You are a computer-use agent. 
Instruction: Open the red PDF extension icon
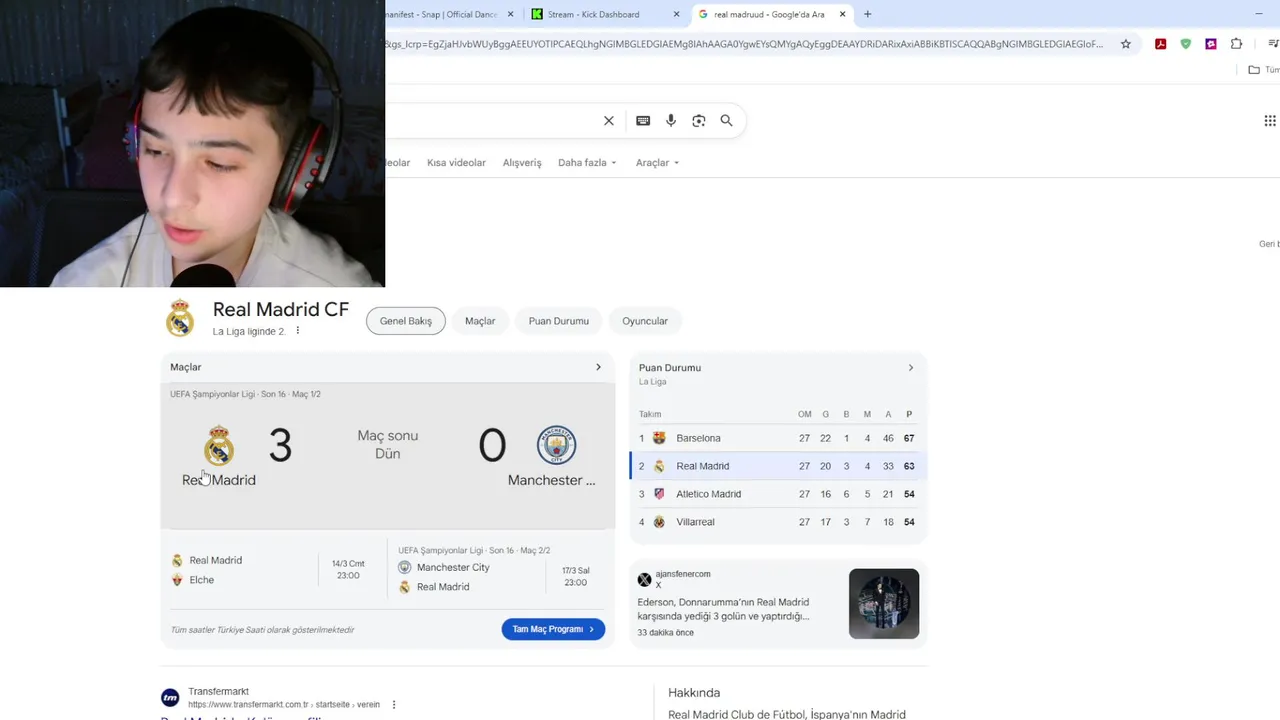tap(1160, 44)
